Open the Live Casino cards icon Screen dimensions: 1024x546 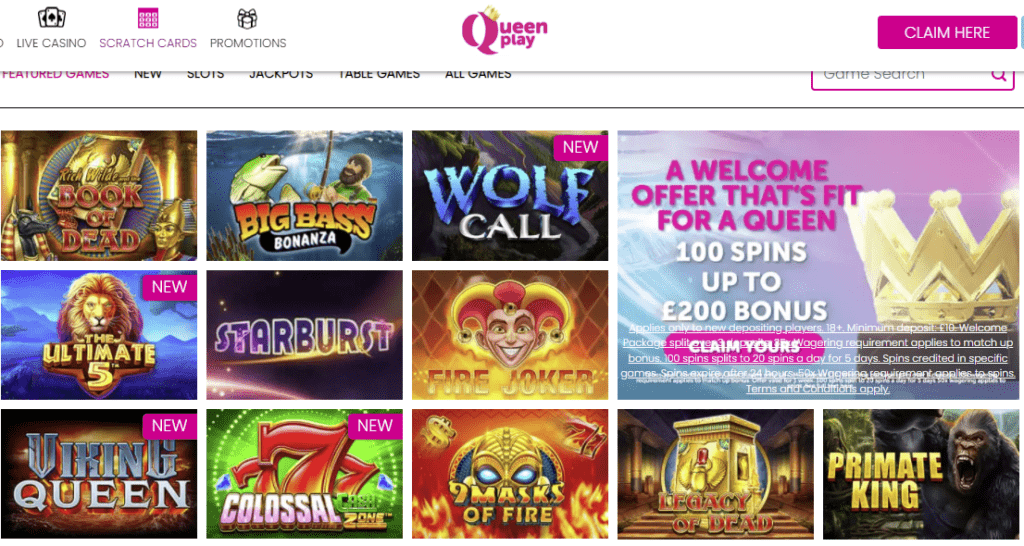pos(52,18)
